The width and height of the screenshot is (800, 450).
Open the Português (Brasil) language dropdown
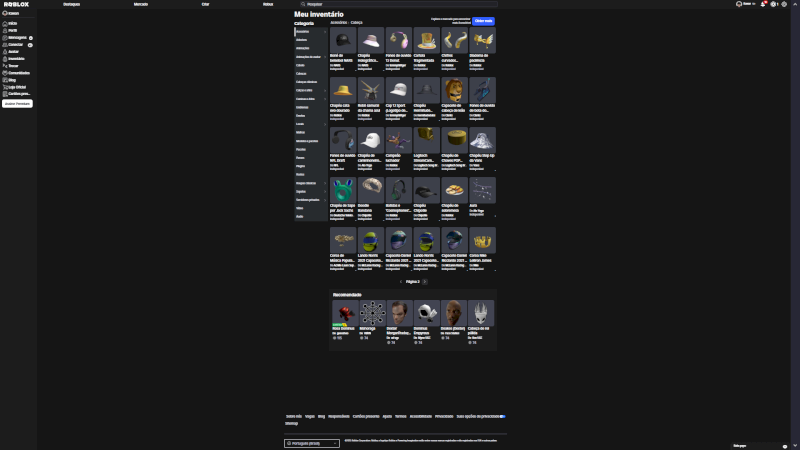click(x=312, y=443)
